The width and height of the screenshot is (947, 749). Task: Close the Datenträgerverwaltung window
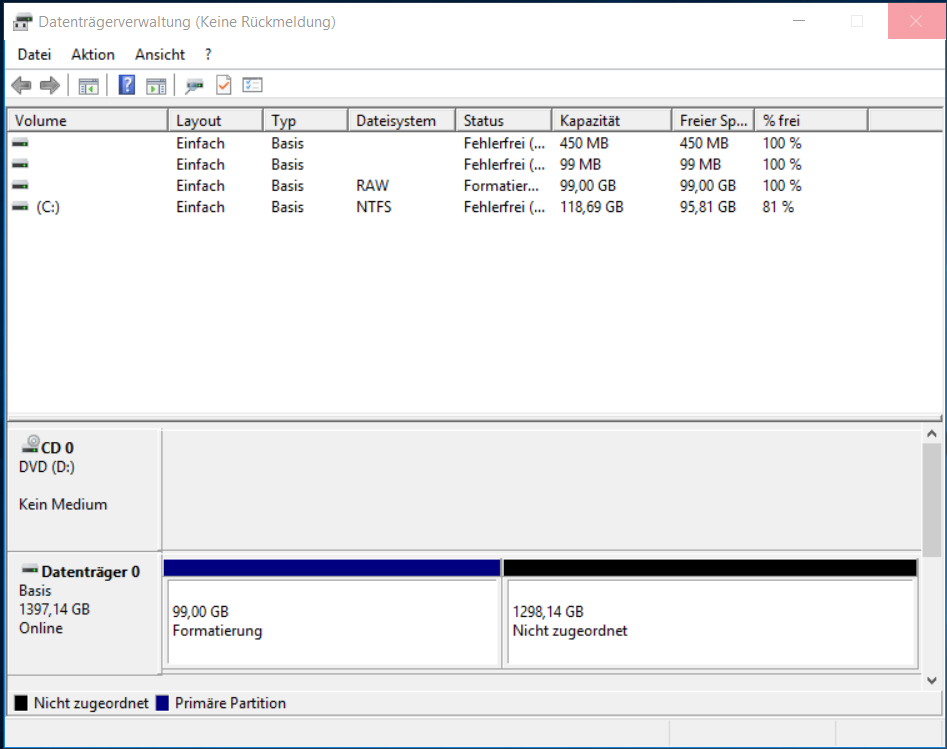[916, 21]
